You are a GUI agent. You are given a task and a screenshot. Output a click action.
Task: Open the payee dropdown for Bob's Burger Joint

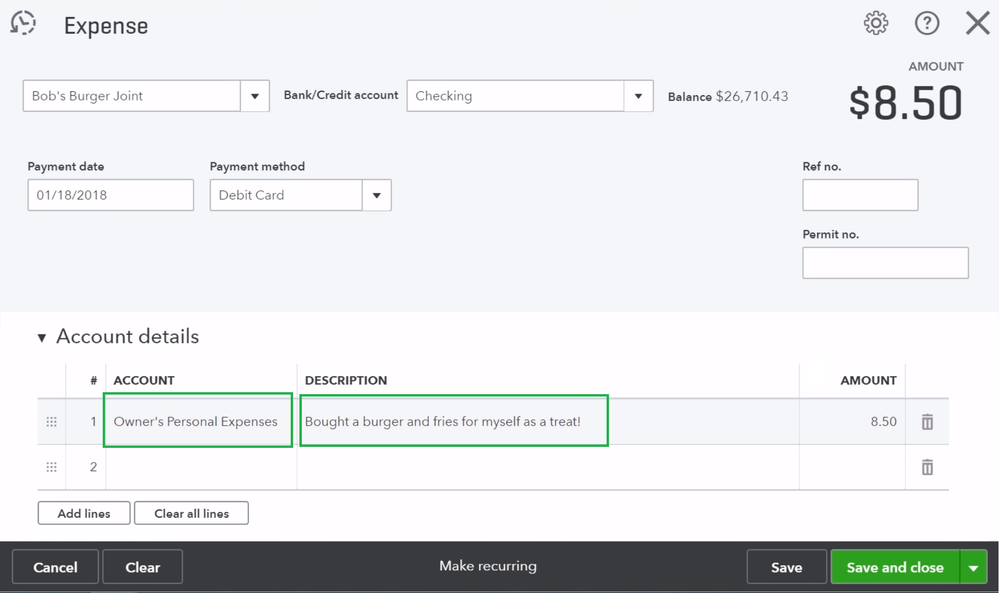point(255,96)
